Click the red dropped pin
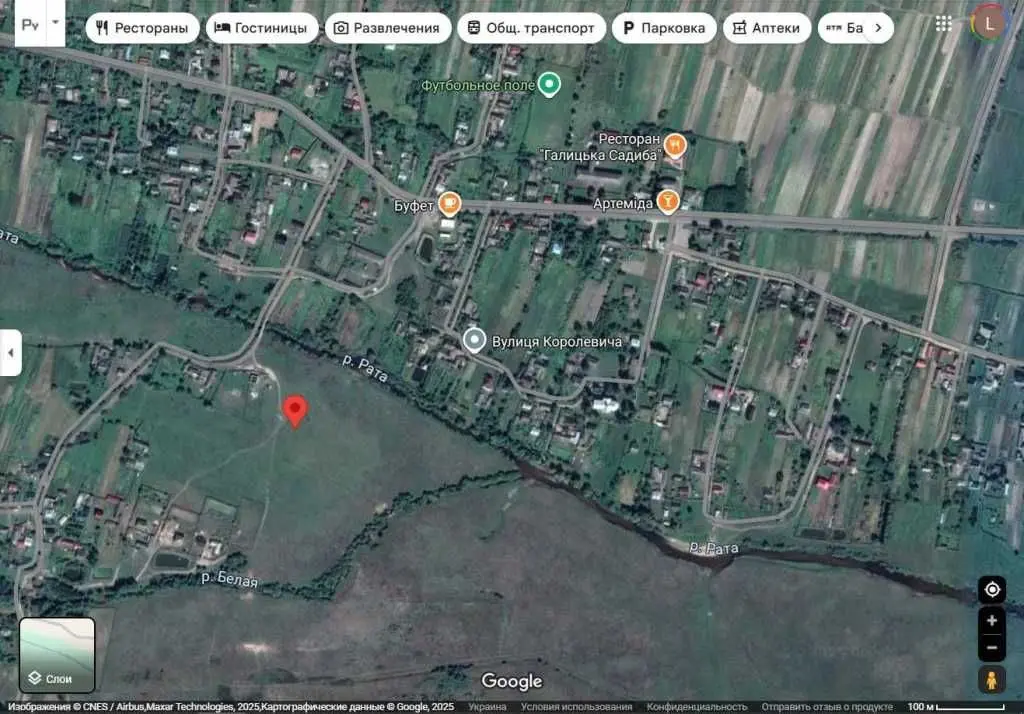The width and height of the screenshot is (1024, 714). (295, 411)
